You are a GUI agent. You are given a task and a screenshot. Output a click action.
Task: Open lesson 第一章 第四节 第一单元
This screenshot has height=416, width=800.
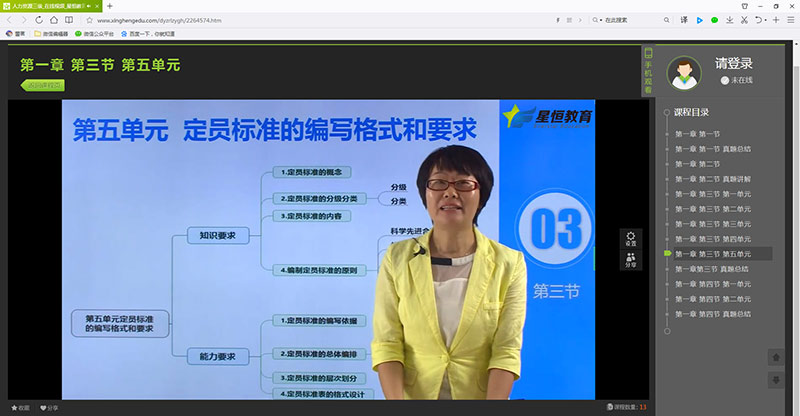tap(713, 284)
